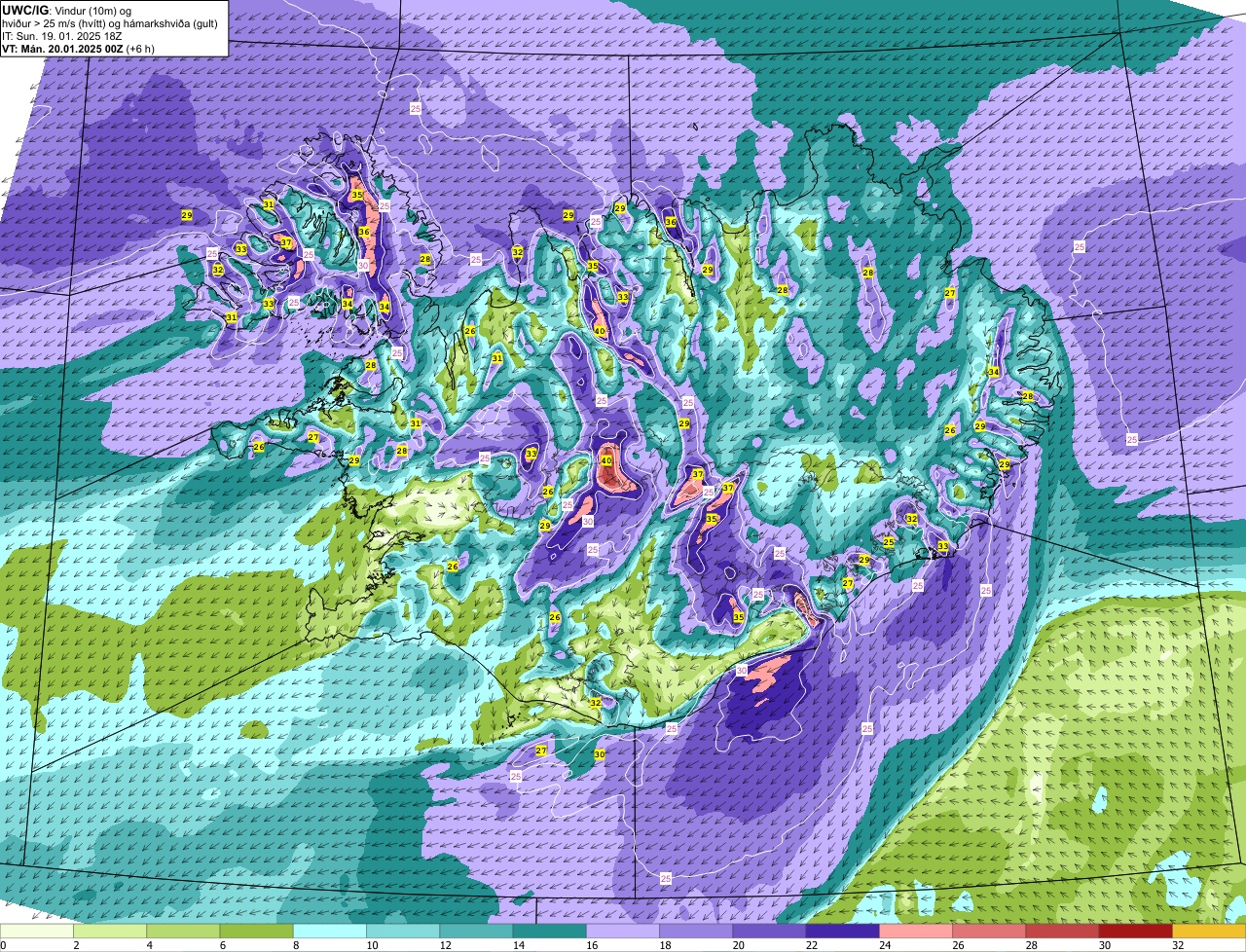The height and width of the screenshot is (952, 1246).
Task: Select the red 28–30 legend swatch
Action: pos(1063,932)
